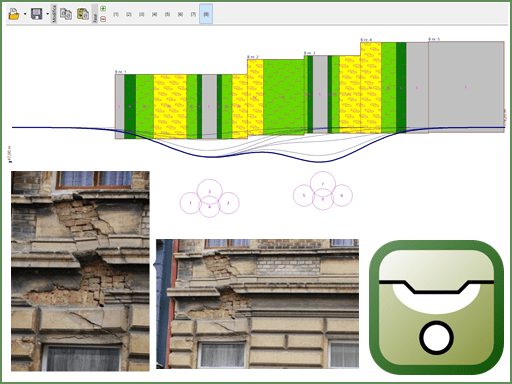Click the Paste clipboard icon
Image resolution: width=512 pixels, height=384 pixels.
83,14
